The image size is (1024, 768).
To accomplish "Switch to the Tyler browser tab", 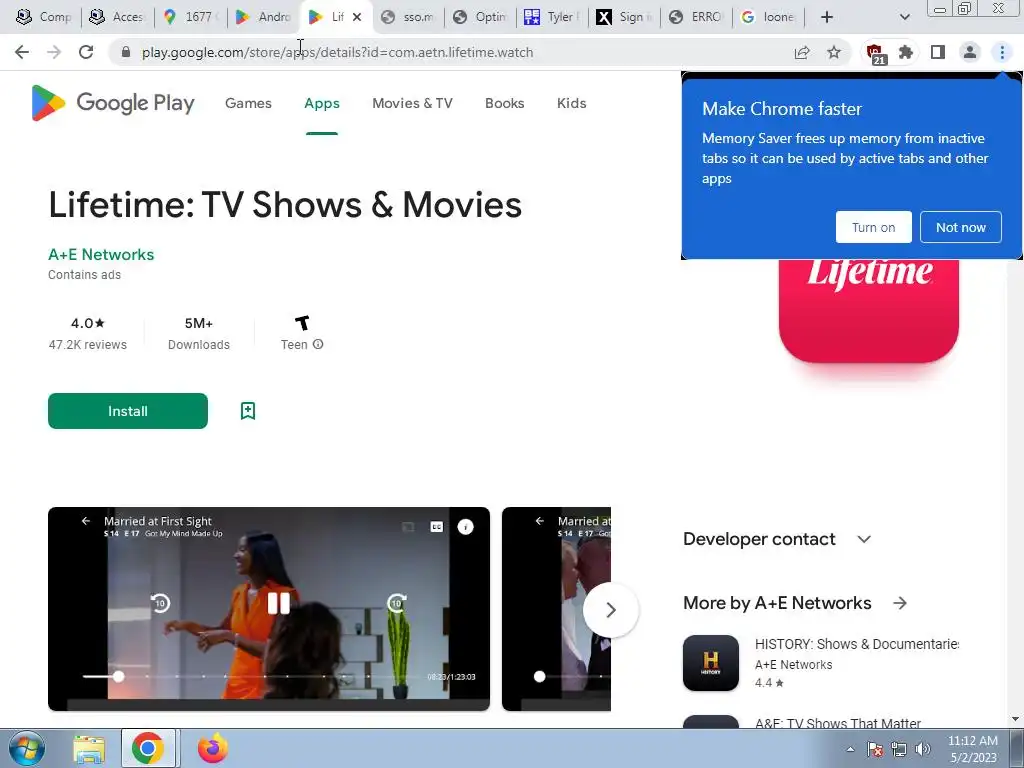I will click(x=551, y=17).
